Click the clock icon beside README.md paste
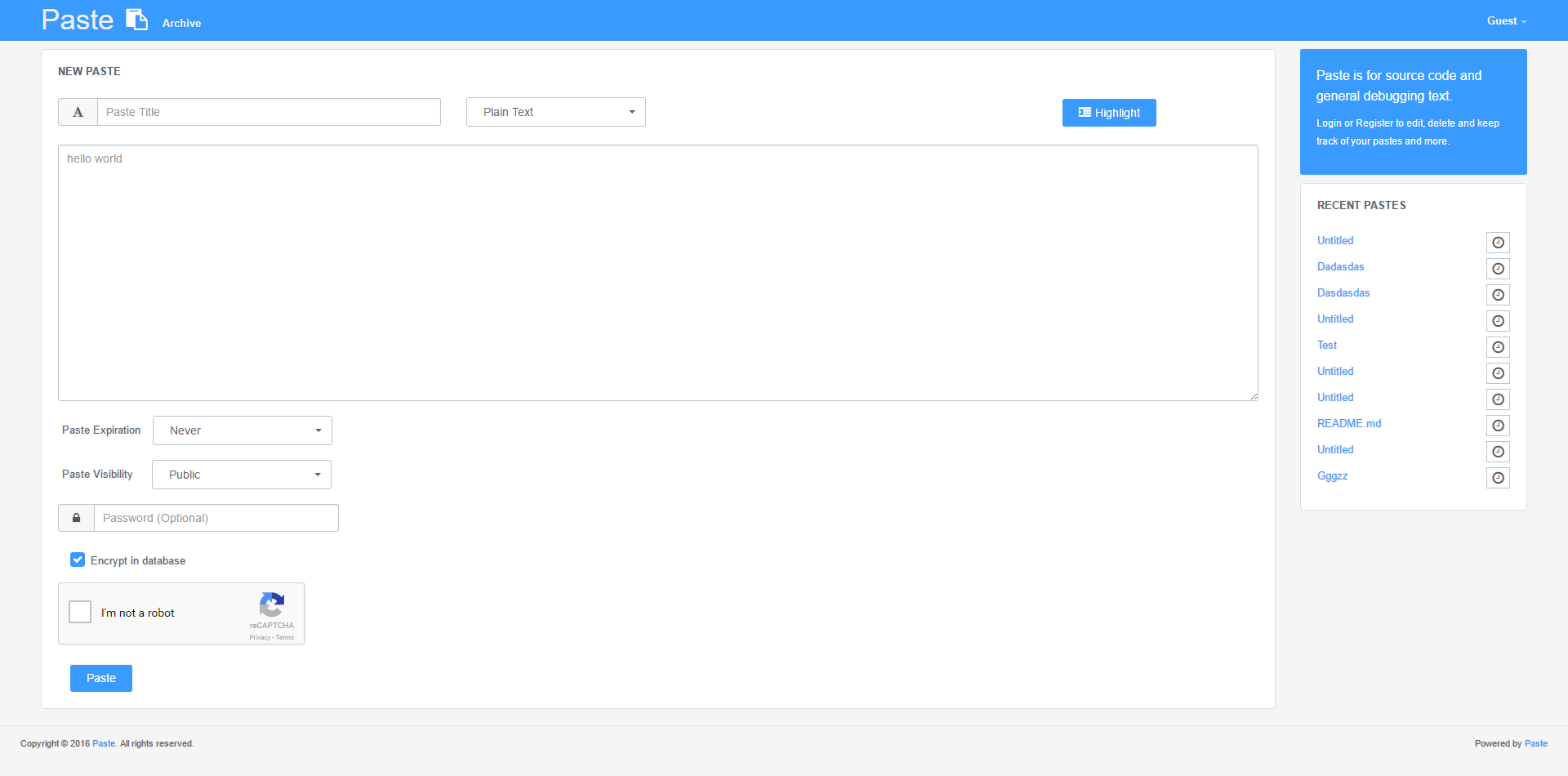Viewport: 1568px width, 776px height. [1498, 426]
